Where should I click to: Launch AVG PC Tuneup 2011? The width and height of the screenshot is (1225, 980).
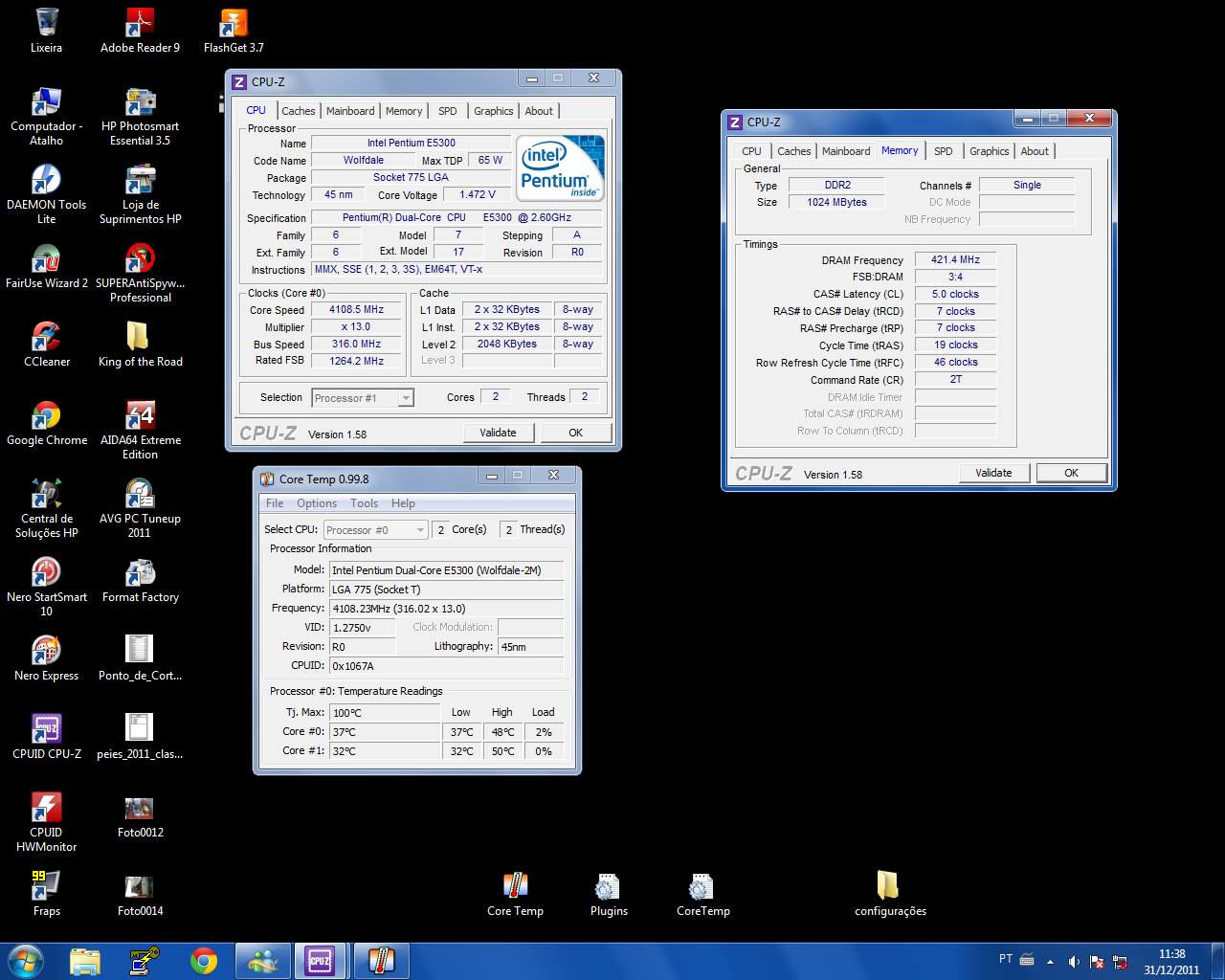[x=140, y=508]
